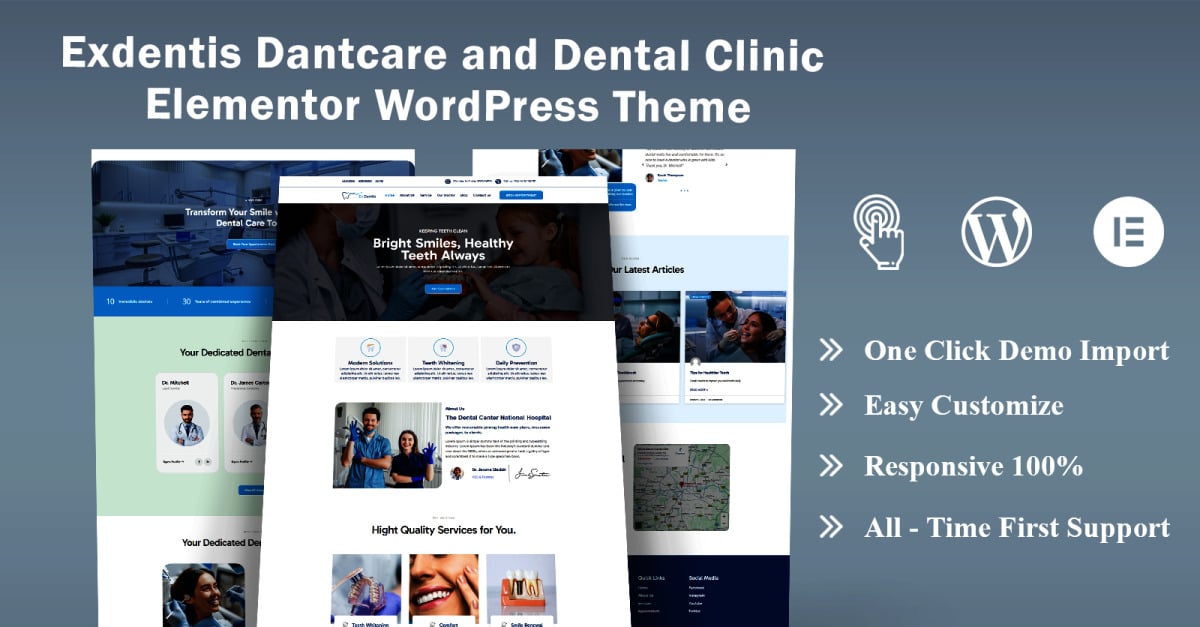Click the "Bright Smiles, Healthy Teeth Always" heading

[443, 249]
